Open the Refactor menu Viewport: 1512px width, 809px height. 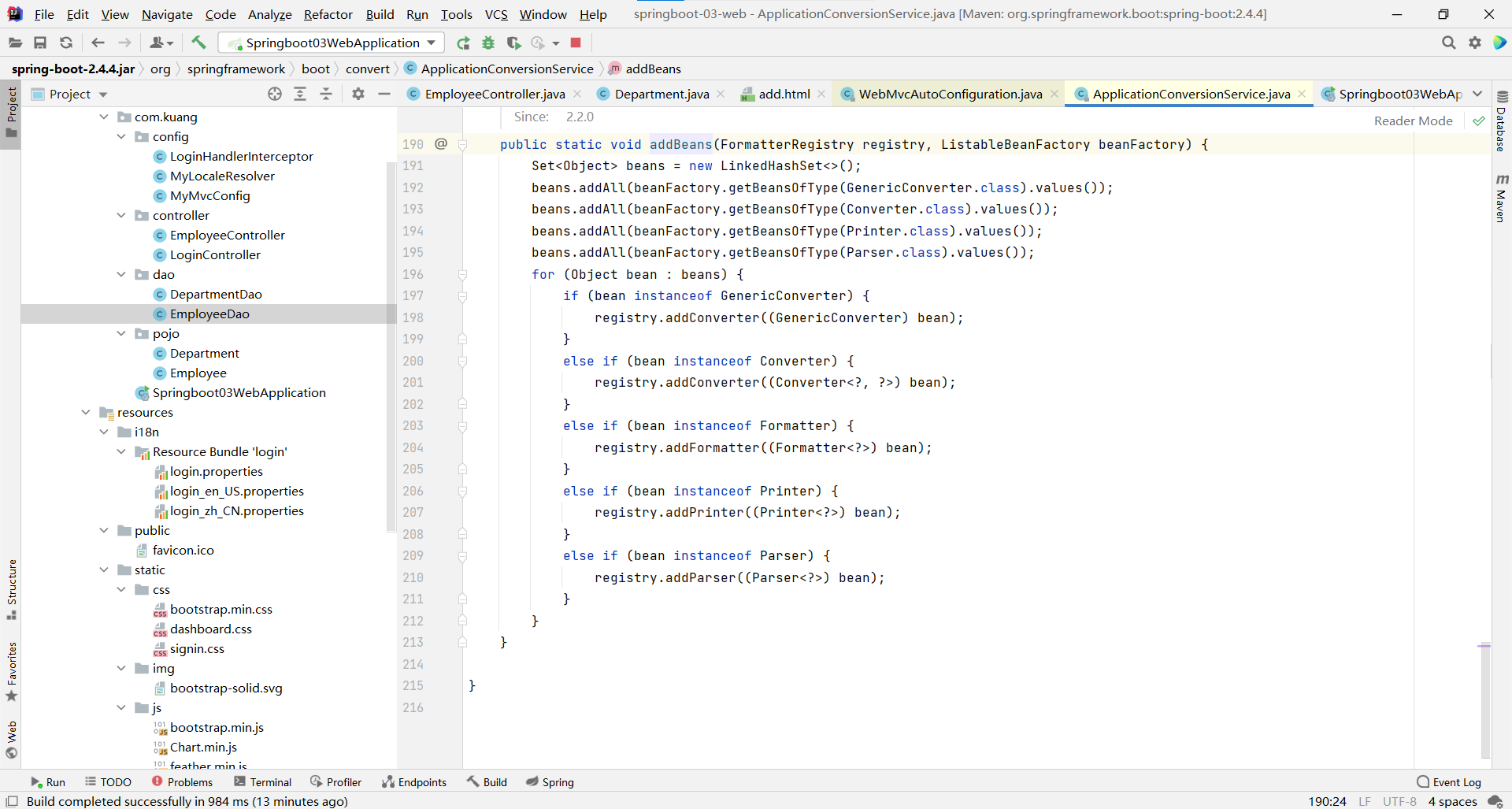click(x=328, y=14)
